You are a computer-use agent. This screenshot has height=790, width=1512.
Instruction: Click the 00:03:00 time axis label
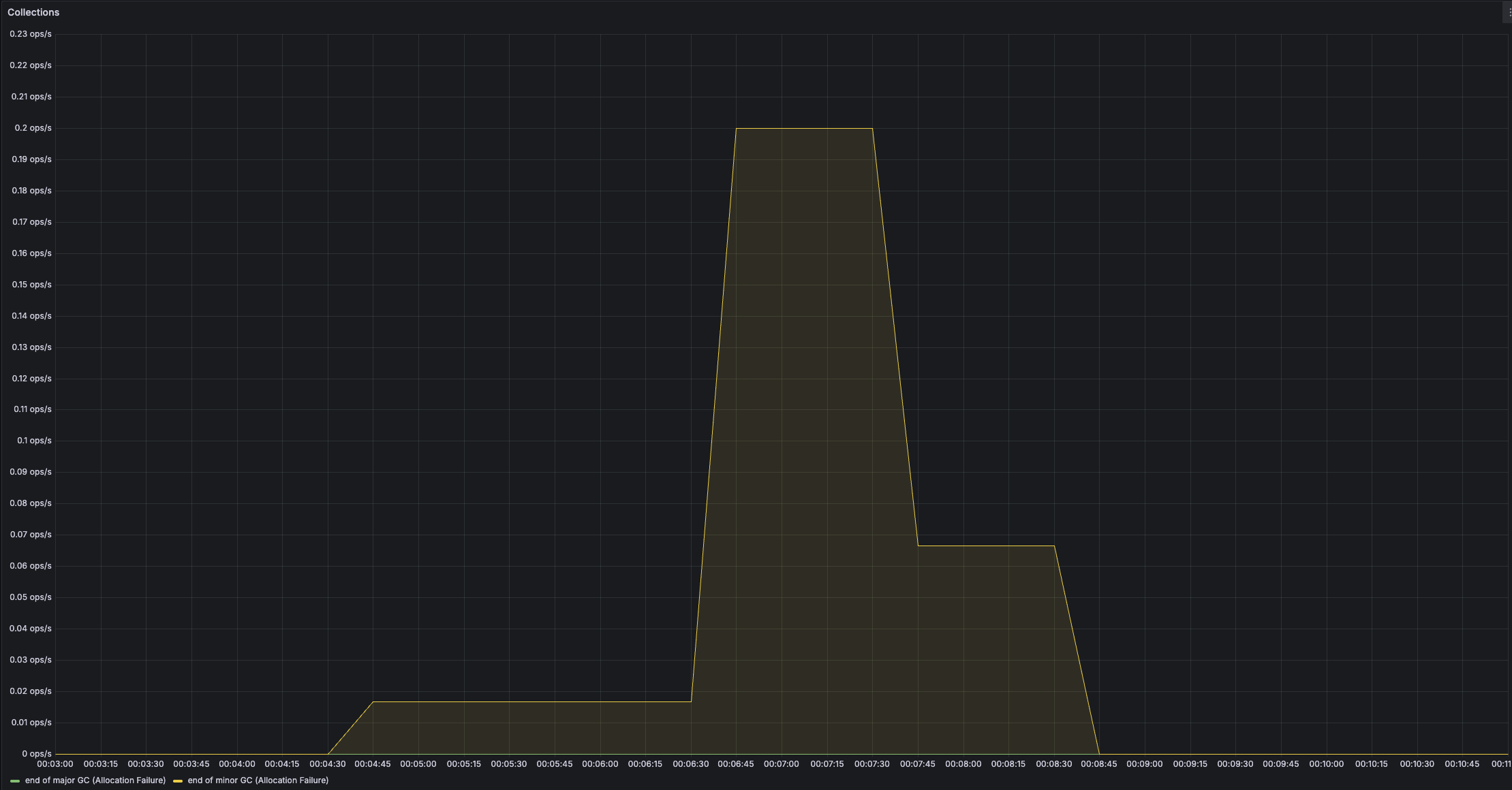point(55,764)
